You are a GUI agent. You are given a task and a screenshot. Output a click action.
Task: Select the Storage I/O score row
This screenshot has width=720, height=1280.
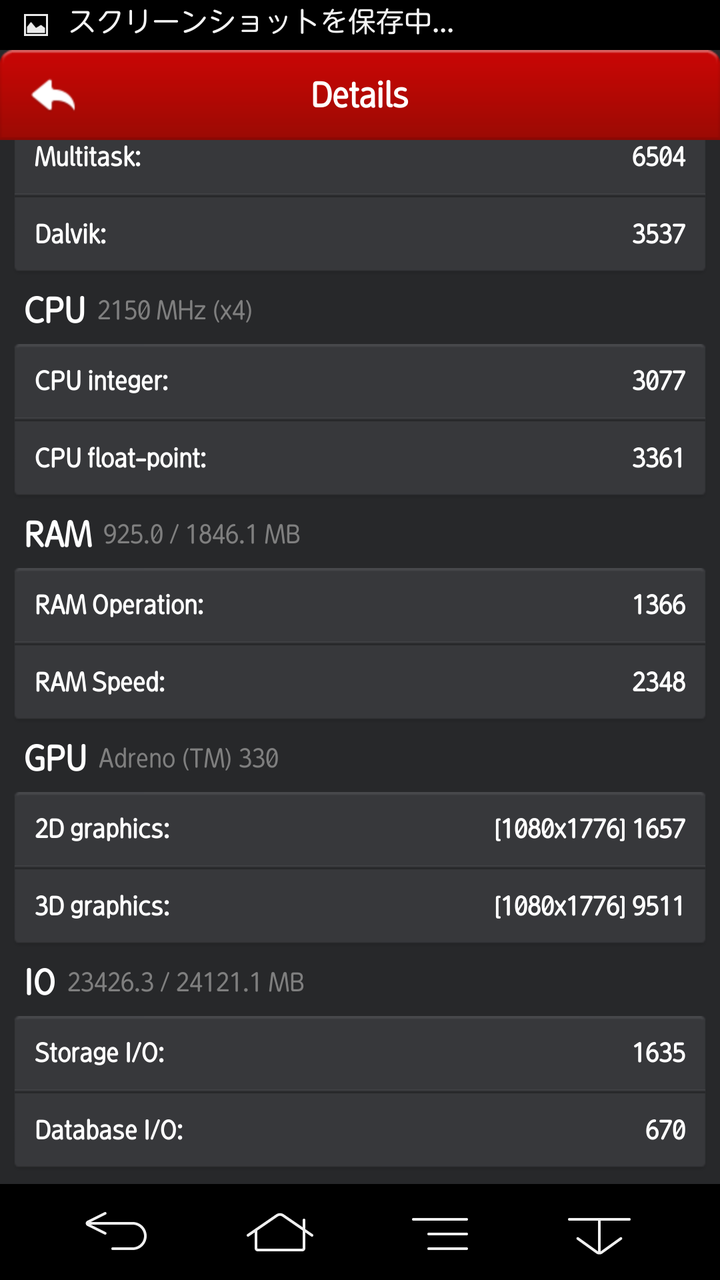360,1053
